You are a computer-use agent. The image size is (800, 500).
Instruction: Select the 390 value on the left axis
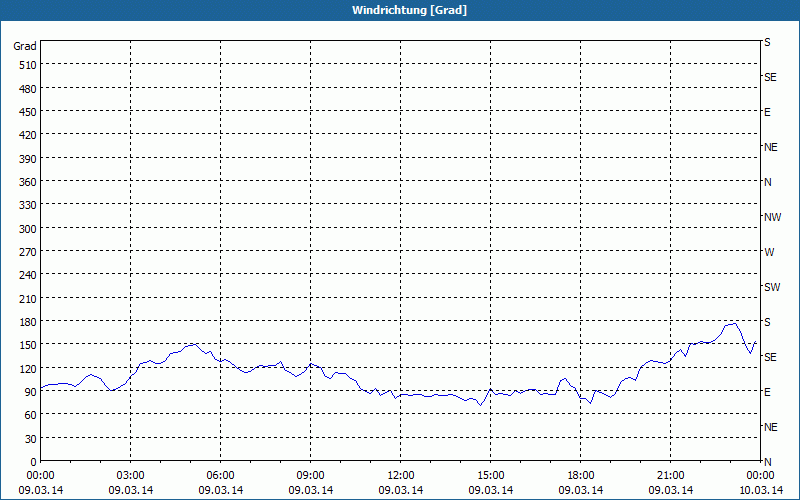pos(28,159)
